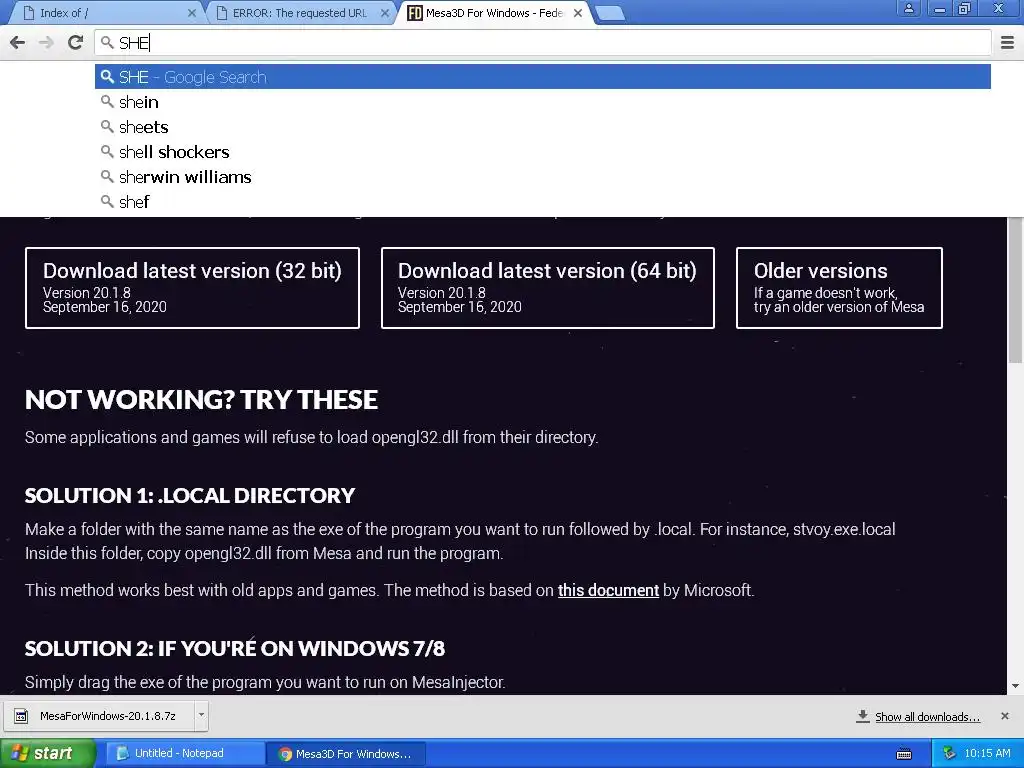This screenshot has height=768, width=1024.
Task: Click Download latest version (32 bit)
Action: (192, 288)
